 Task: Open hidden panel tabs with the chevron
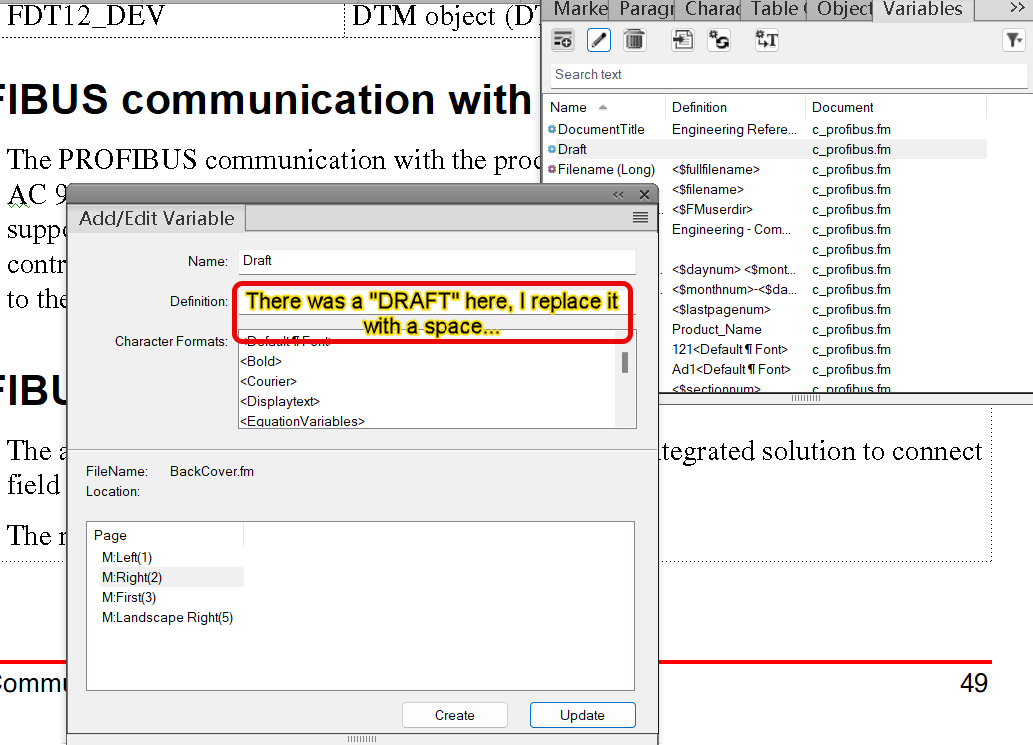pos(1016,10)
